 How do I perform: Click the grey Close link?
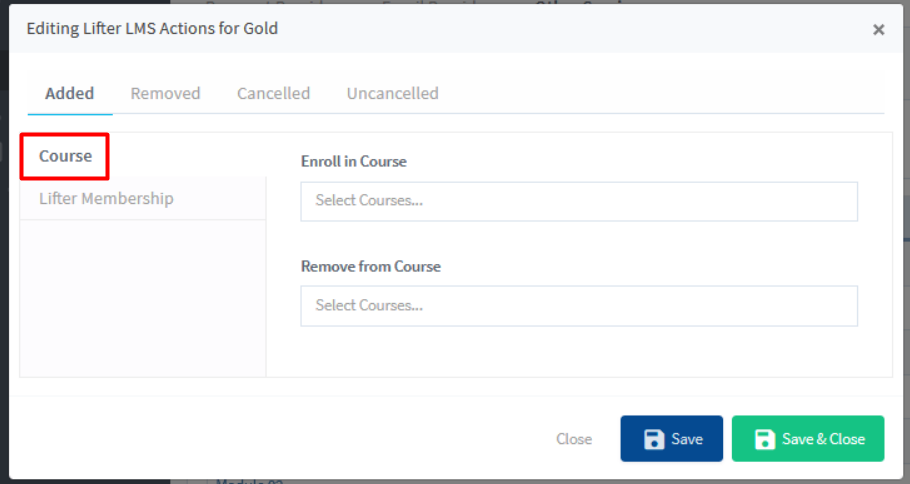pos(573,439)
